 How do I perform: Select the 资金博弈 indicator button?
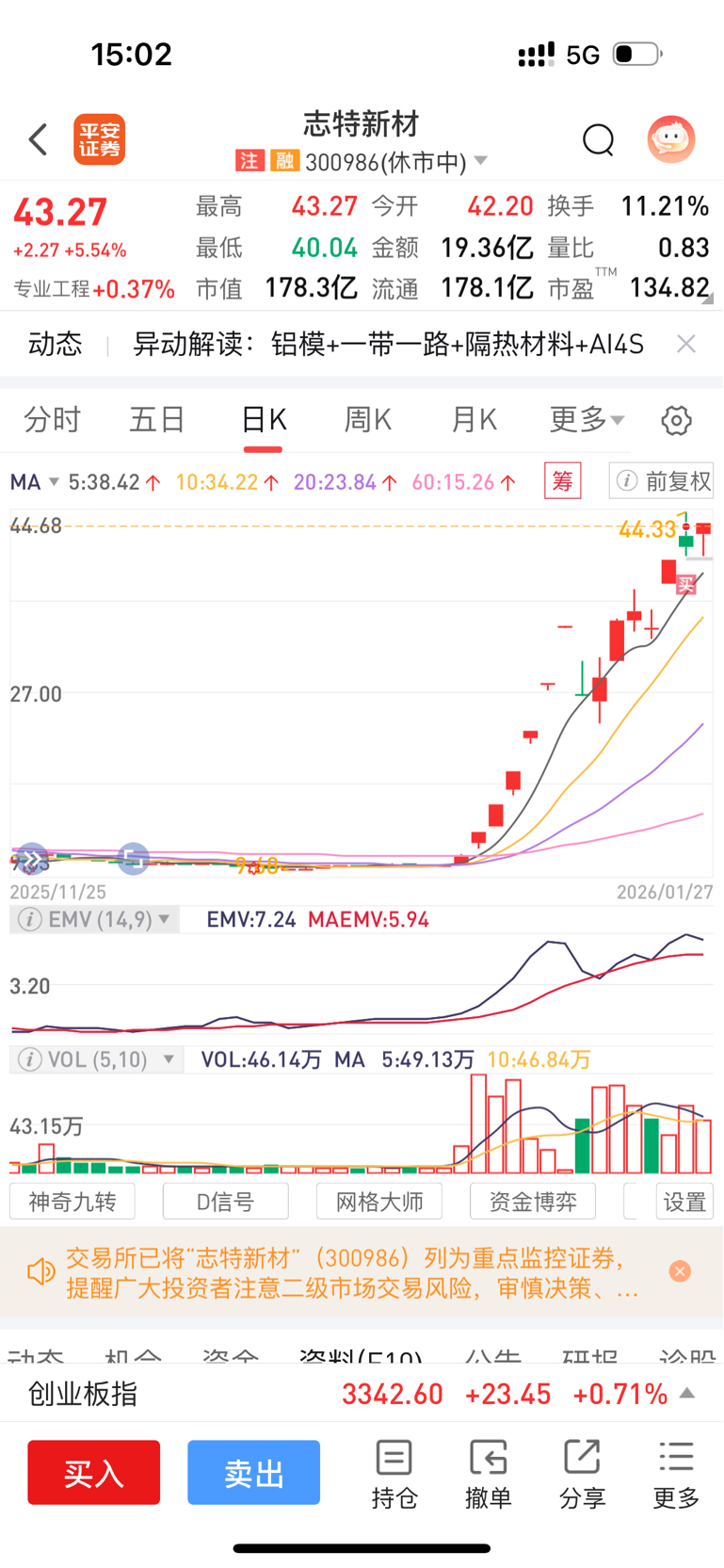click(533, 1202)
